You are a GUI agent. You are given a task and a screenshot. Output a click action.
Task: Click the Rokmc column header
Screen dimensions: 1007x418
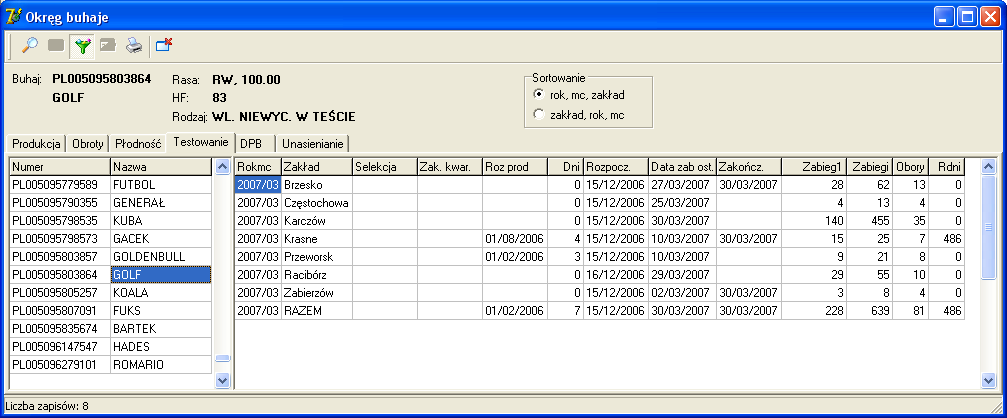click(258, 167)
